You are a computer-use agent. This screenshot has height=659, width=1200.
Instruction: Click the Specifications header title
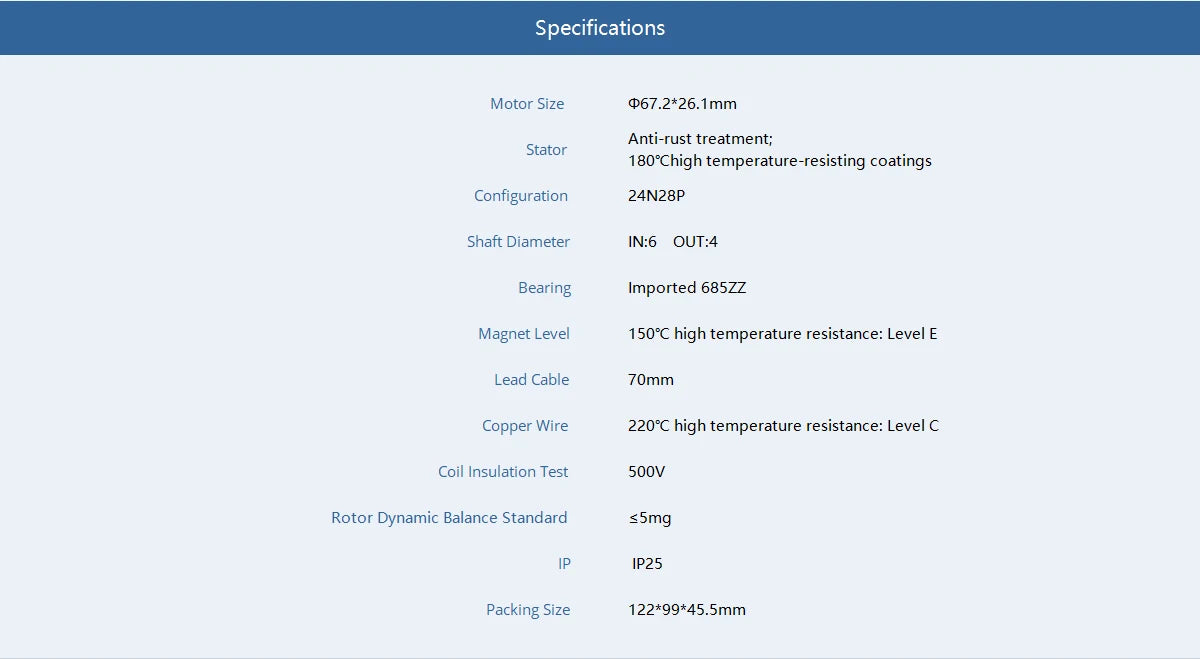599,28
